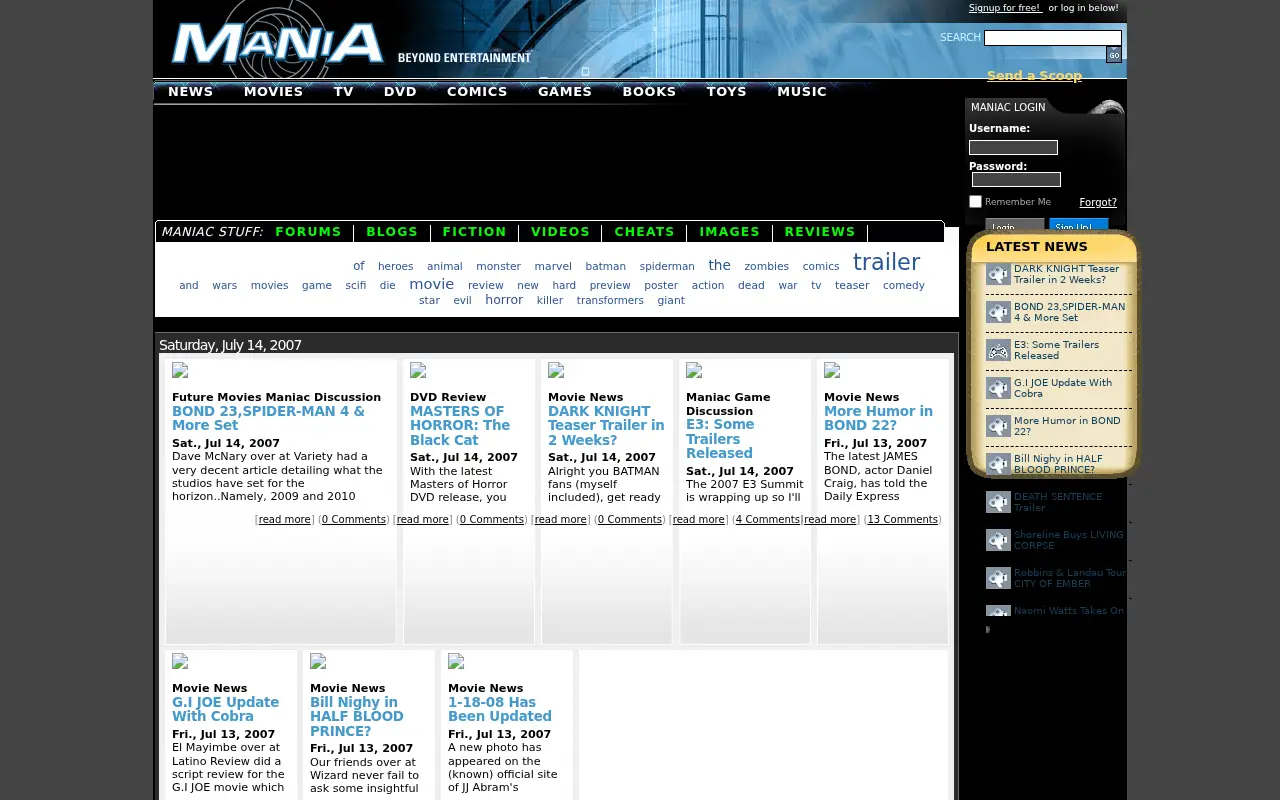Click icon beside DEATH SENTENCE Trailer

pyautogui.click(x=998, y=502)
